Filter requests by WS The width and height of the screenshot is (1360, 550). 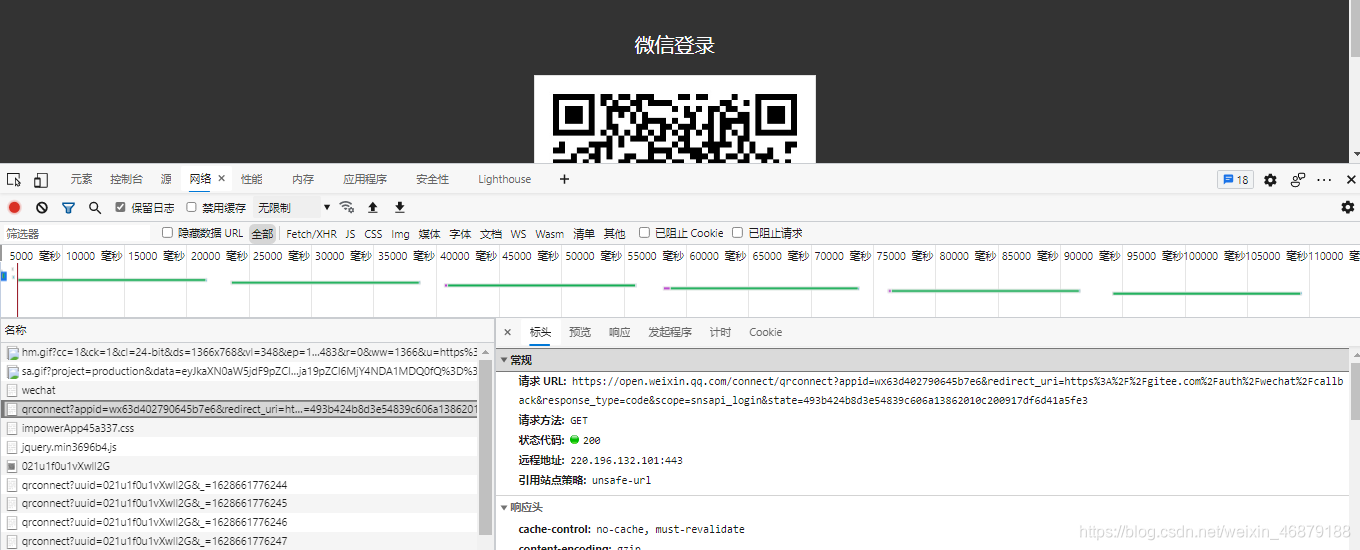coord(518,234)
